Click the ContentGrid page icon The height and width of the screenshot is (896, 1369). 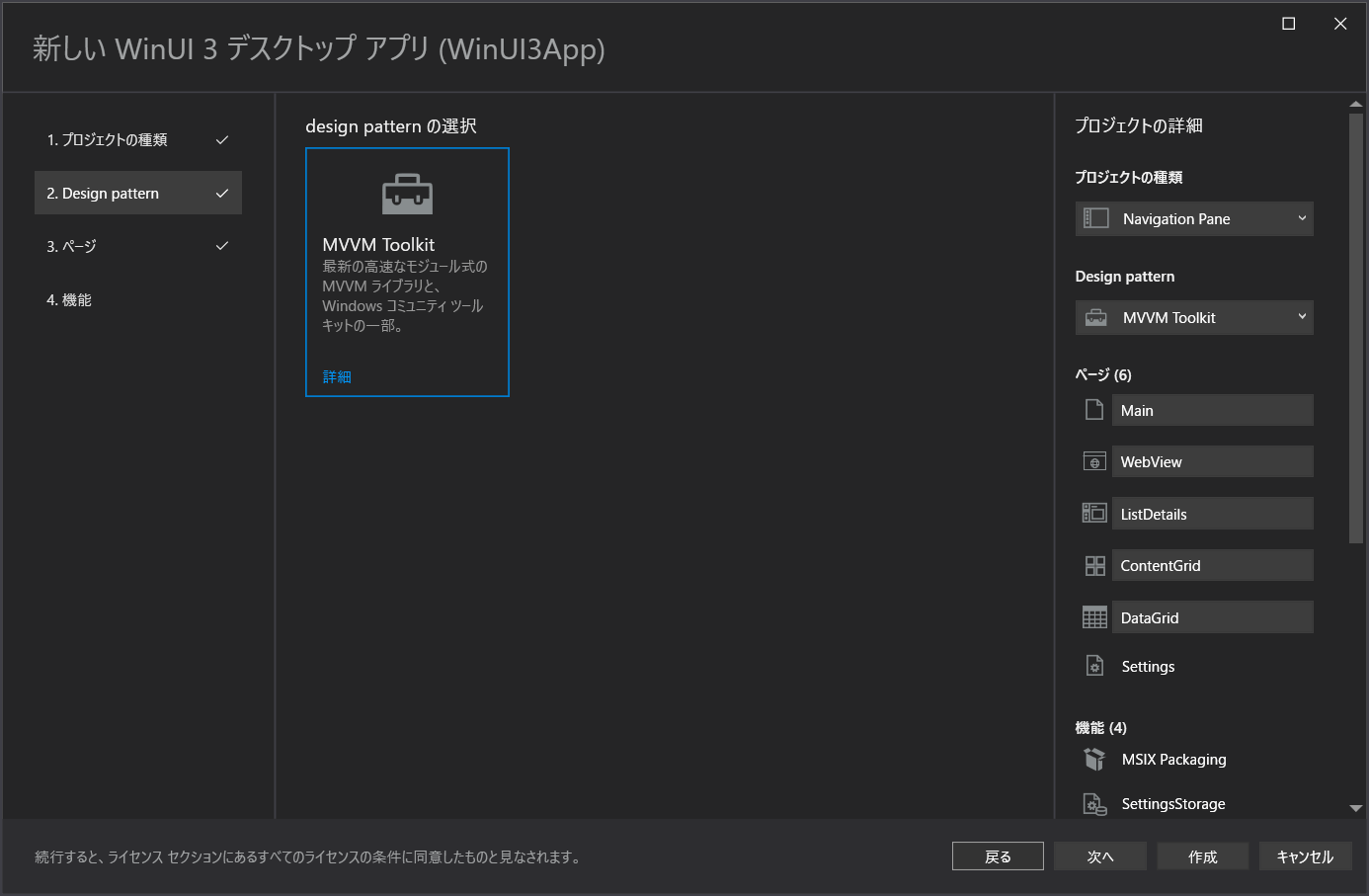(x=1094, y=565)
